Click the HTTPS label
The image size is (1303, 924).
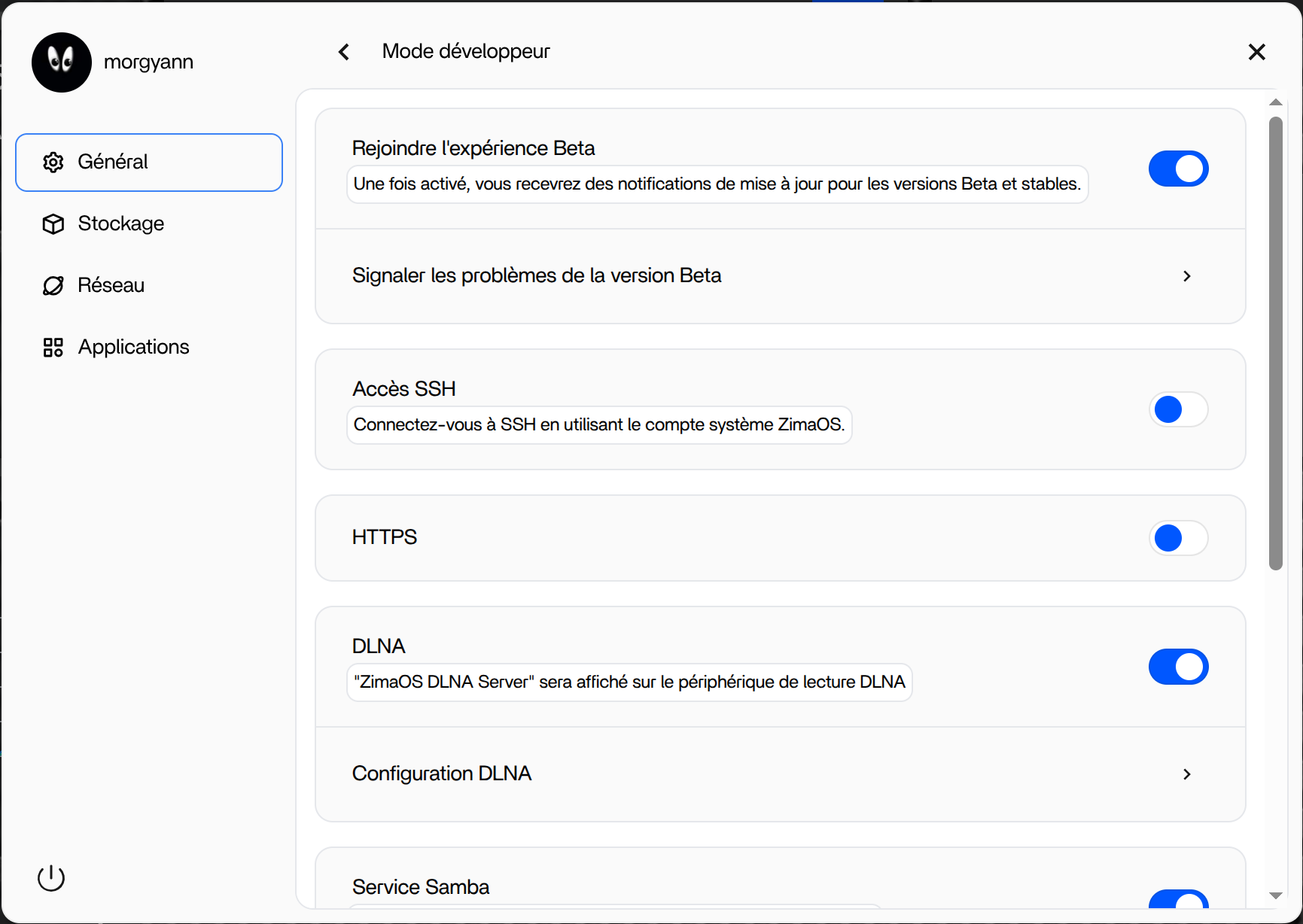click(x=385, y=537)
